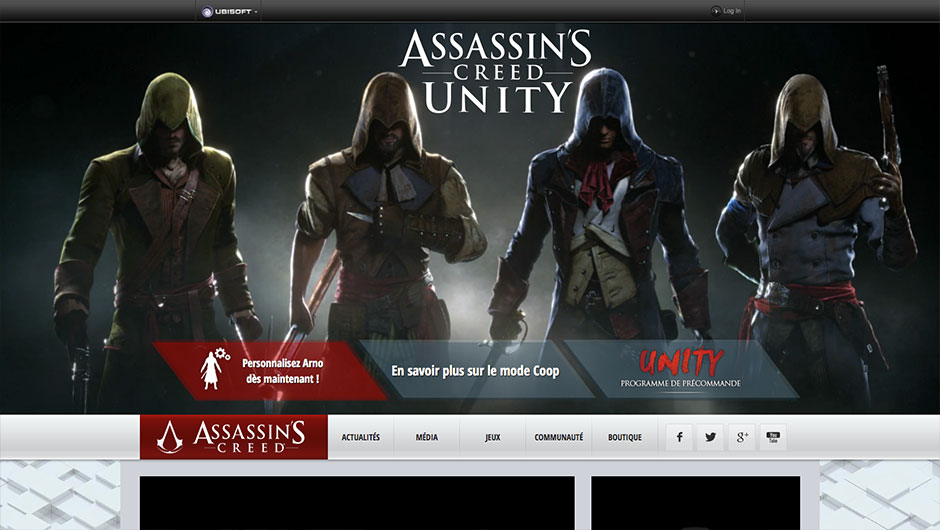Click the smaller black side panel
The height and width of the screenshot is (530, 940).
(x=695, y=503)
